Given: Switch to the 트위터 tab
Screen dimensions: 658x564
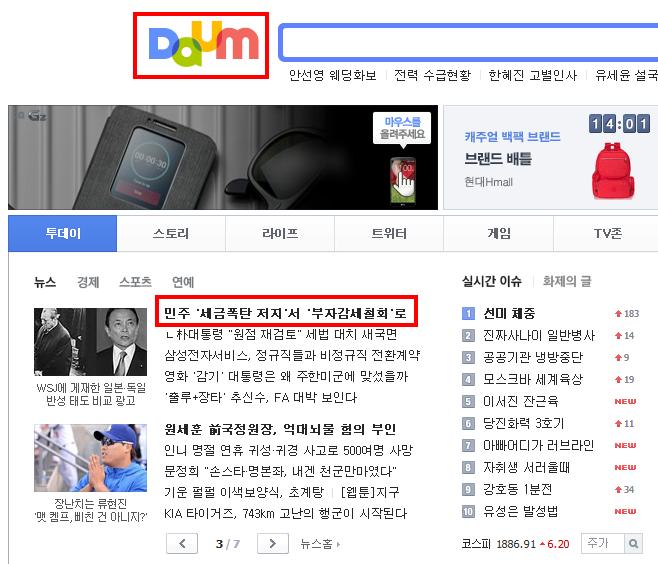Looking at the screenshot, I should click(x=389, y=233).
